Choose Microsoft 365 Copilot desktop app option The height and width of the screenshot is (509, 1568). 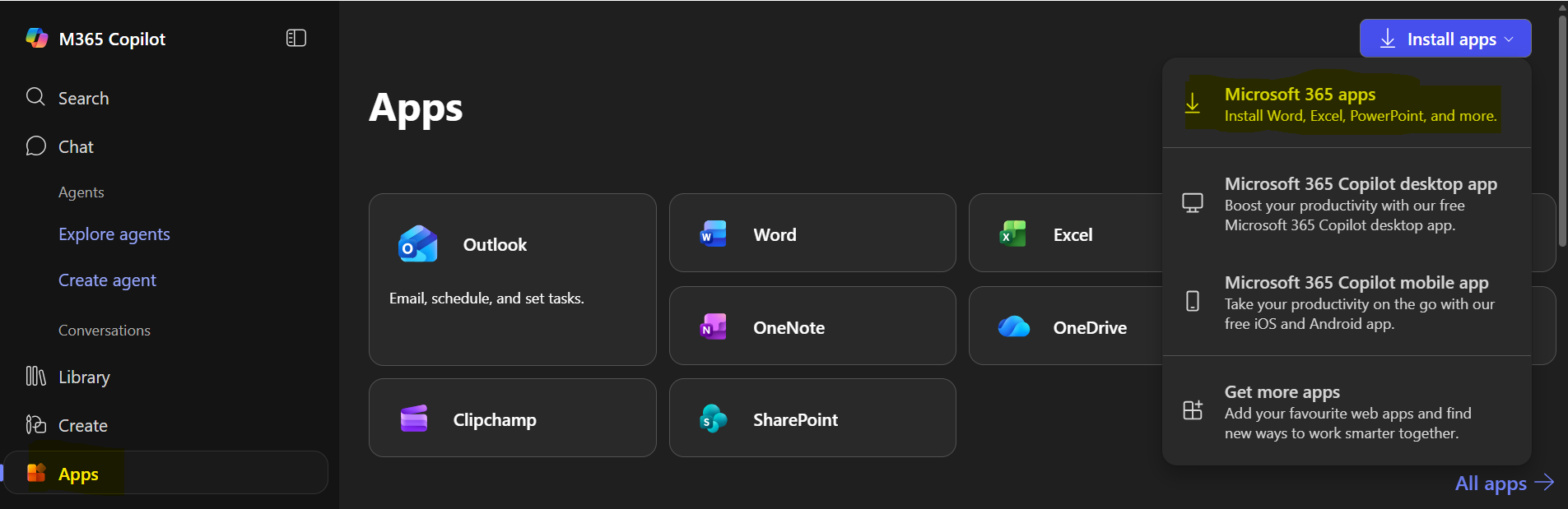[x=1347, y=204]
